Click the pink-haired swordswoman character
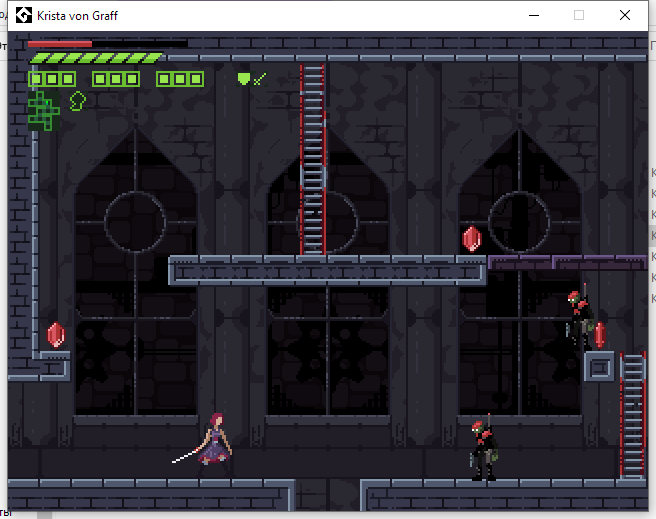The image size is (656, 519). coord(215,445)
